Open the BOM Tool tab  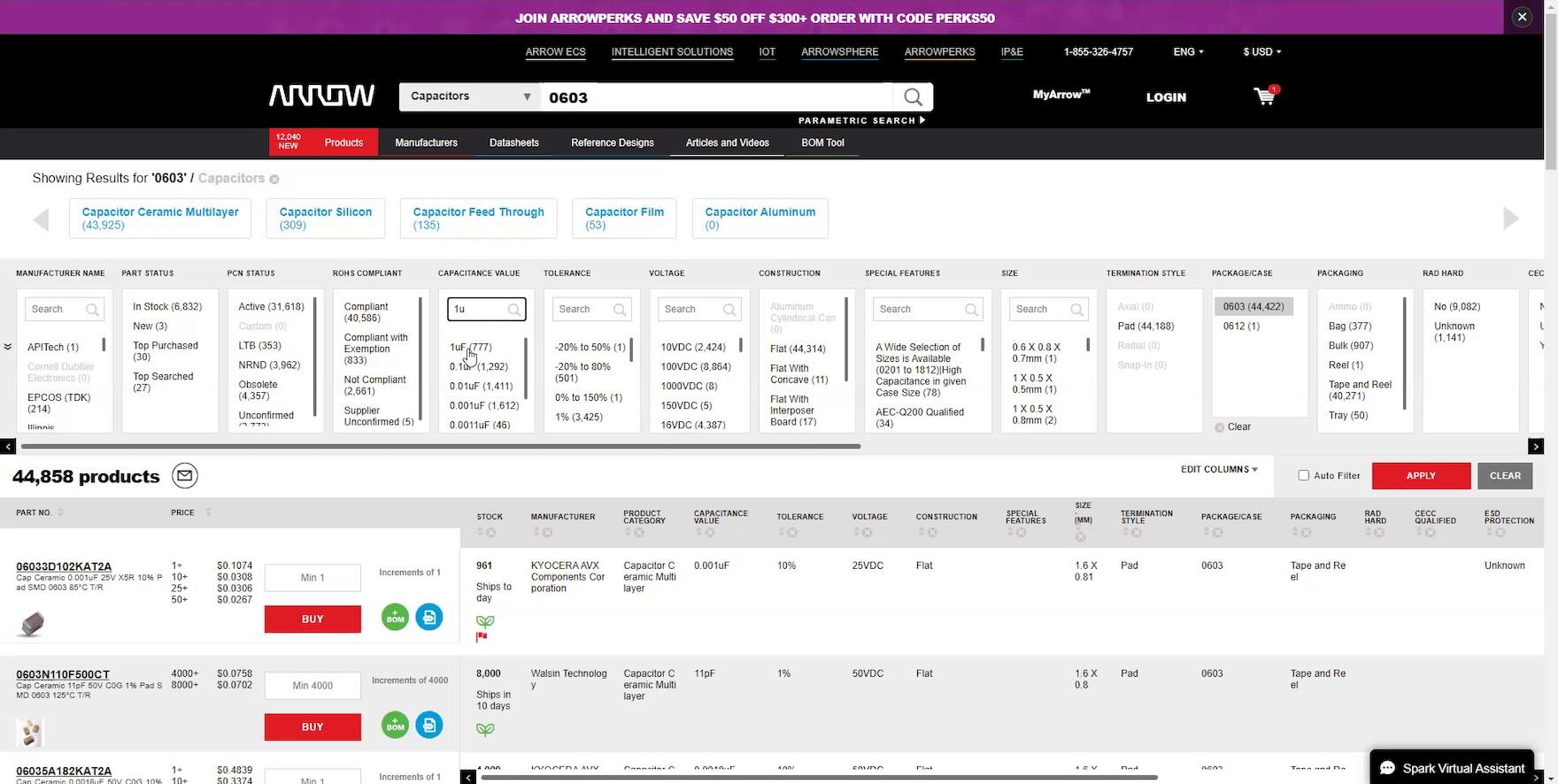coord(821,142)
